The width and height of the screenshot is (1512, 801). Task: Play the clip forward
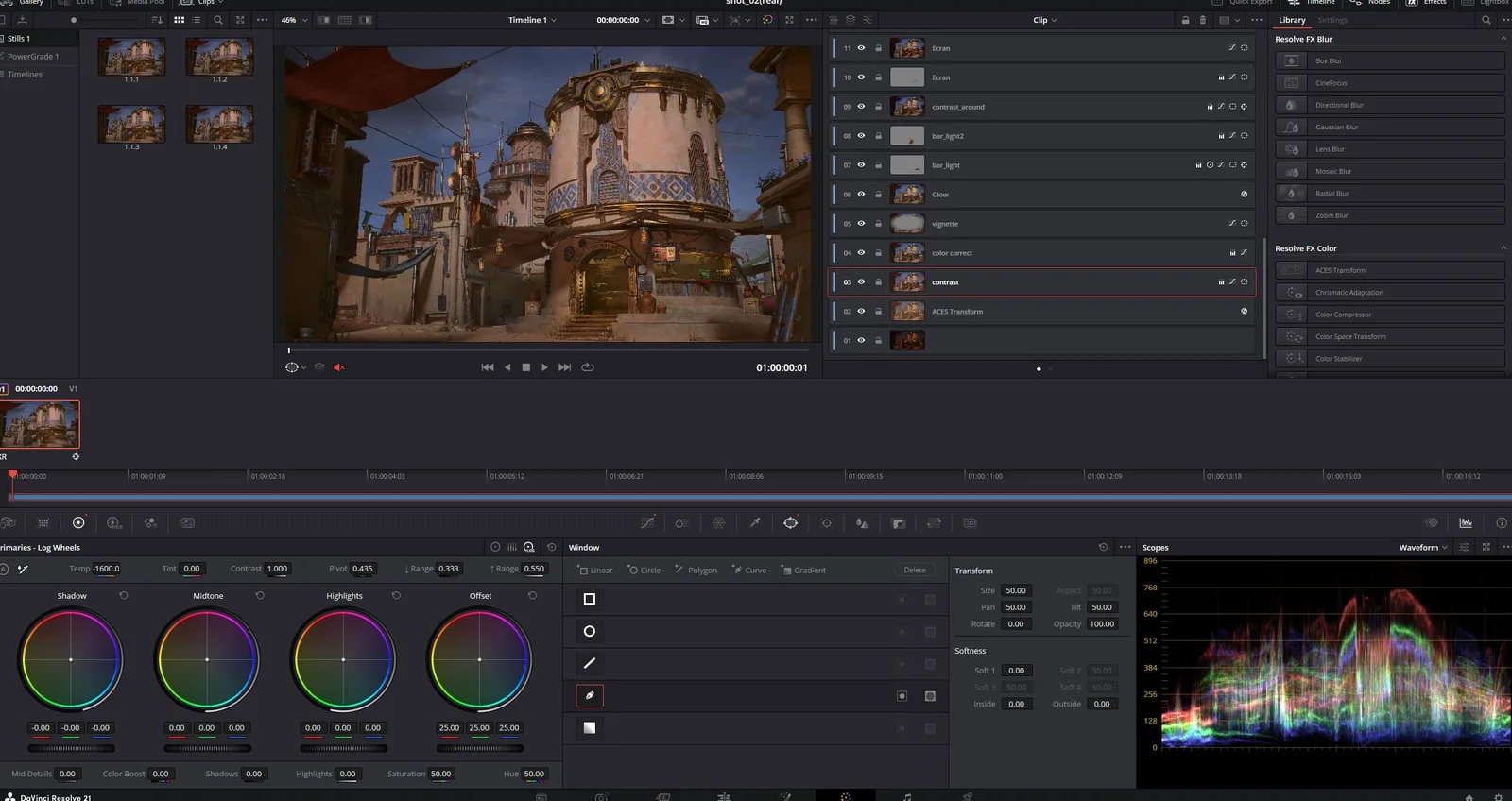tap(544, 367)
